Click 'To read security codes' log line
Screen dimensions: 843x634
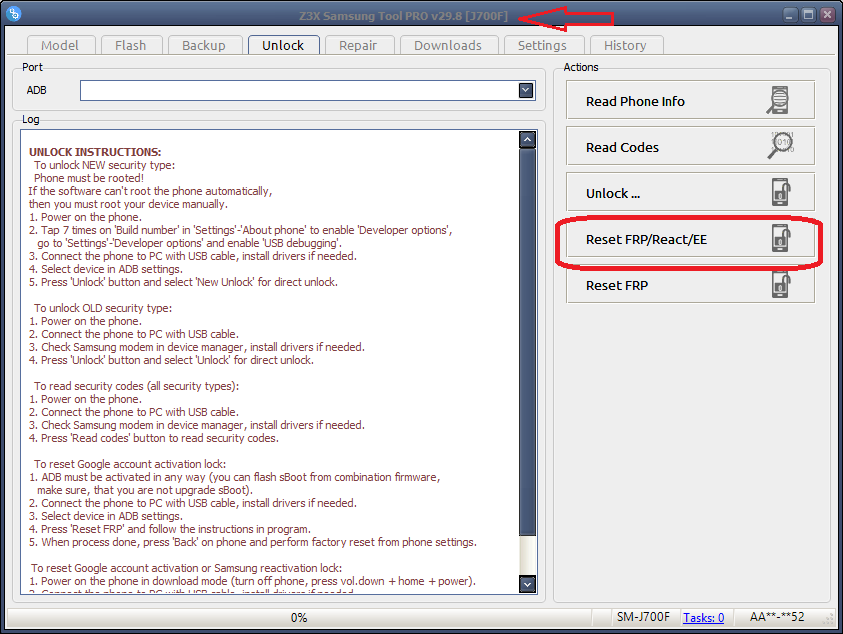(x=137, y=386)
